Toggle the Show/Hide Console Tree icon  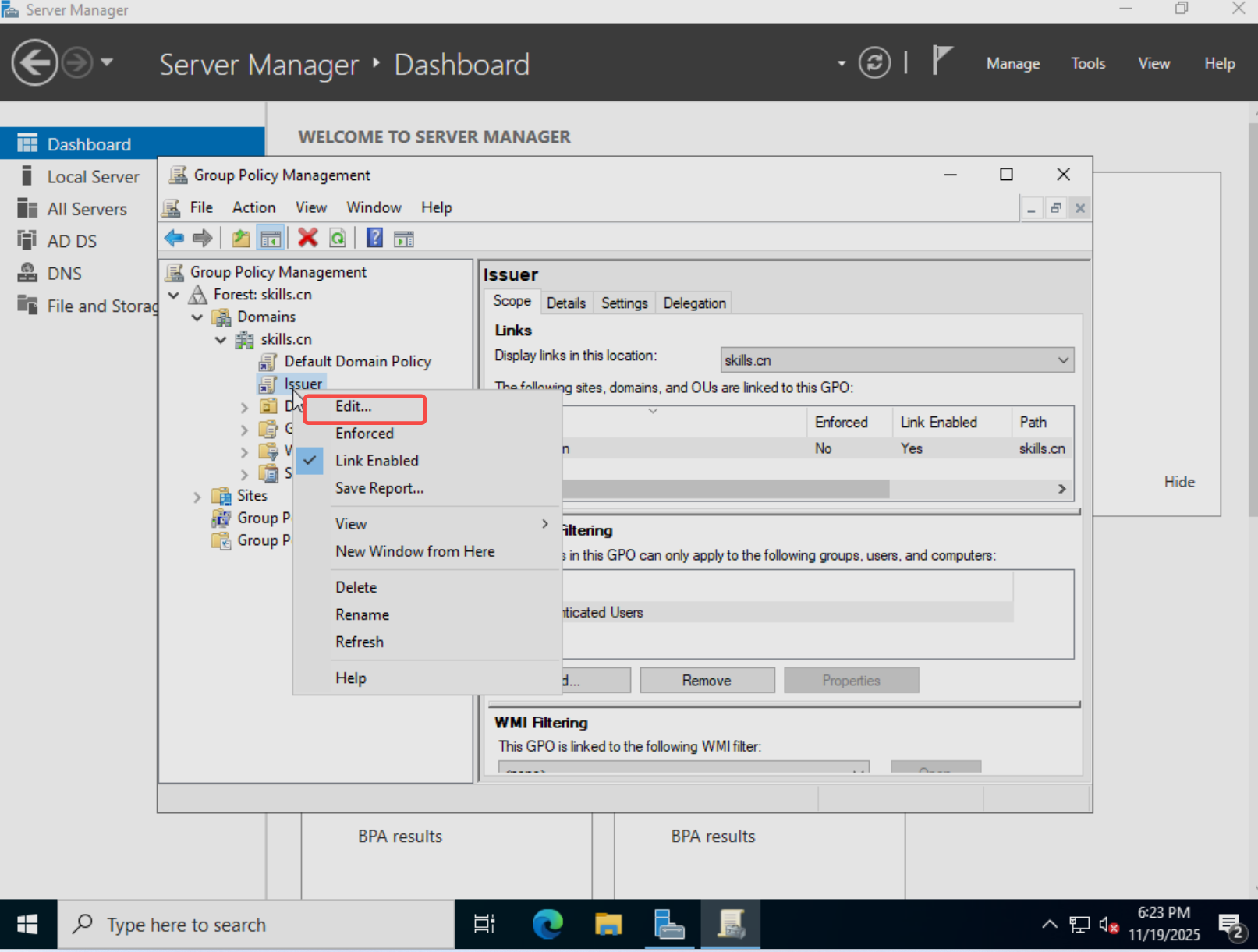271,239
